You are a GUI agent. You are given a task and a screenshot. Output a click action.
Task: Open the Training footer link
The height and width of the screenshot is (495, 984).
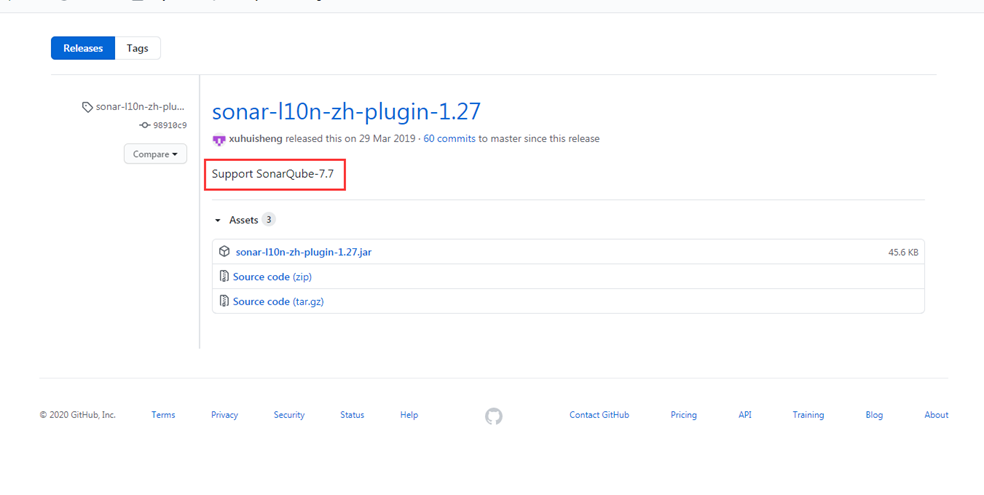808,415
